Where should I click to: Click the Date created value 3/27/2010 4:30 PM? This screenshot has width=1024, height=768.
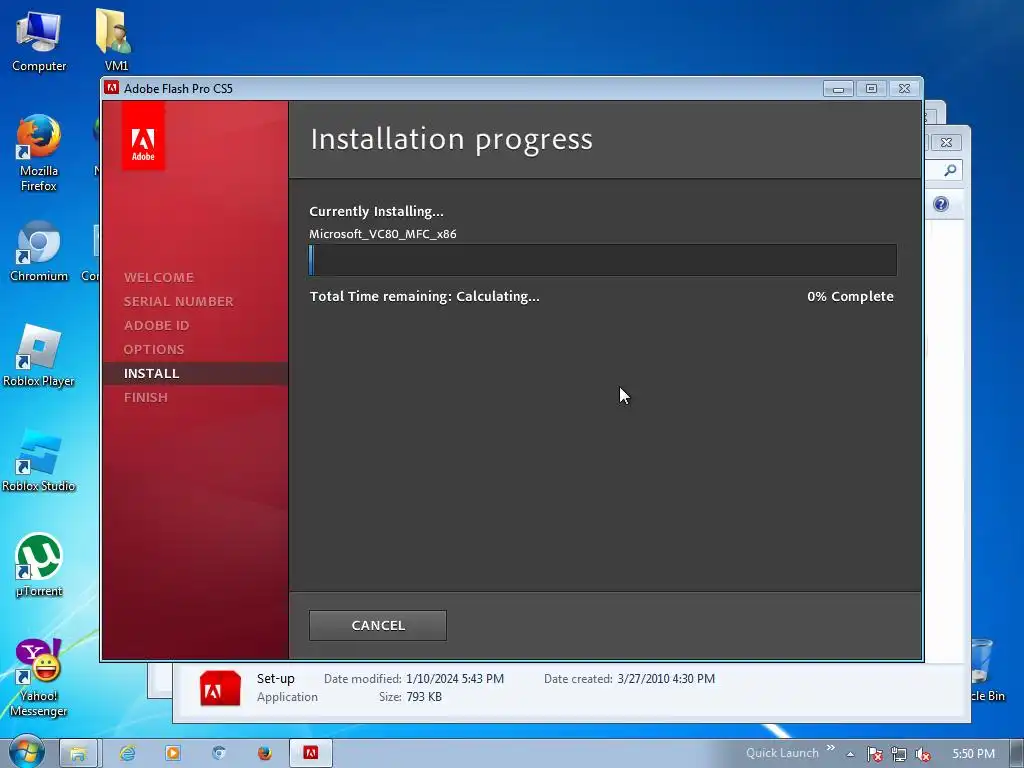pos(666,679)
